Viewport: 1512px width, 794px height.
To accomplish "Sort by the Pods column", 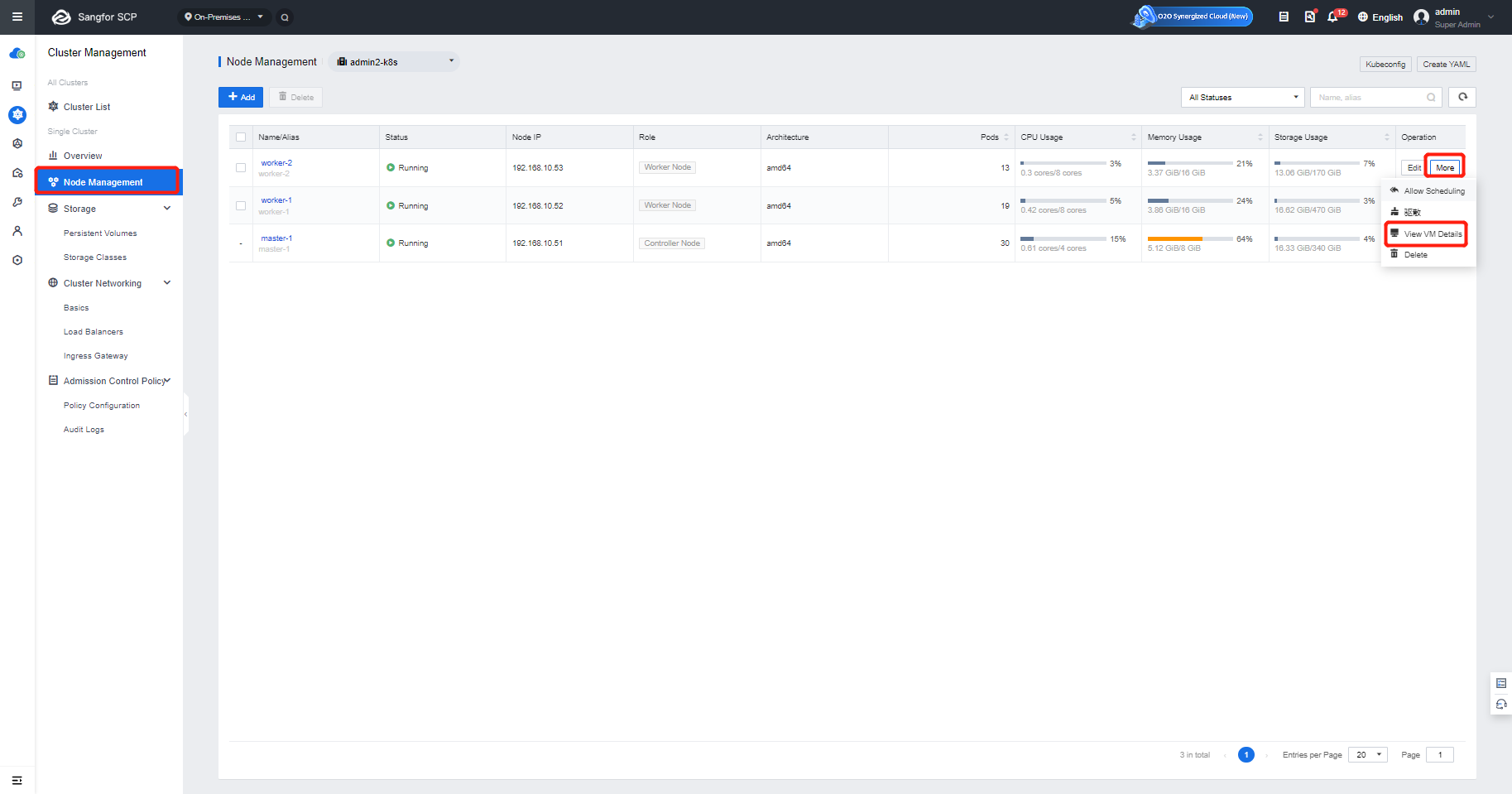I will (x=1006, y=137).
